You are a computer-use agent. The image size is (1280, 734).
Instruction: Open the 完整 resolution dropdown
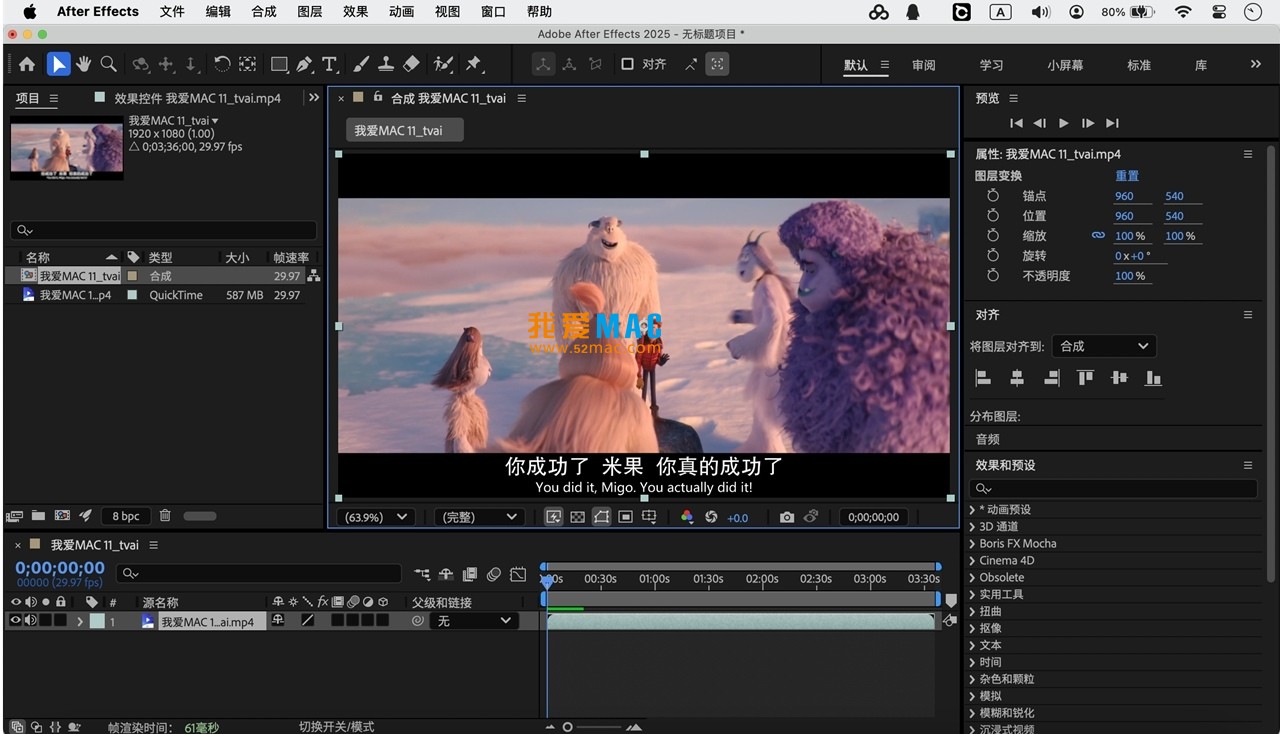click(478, 517)
